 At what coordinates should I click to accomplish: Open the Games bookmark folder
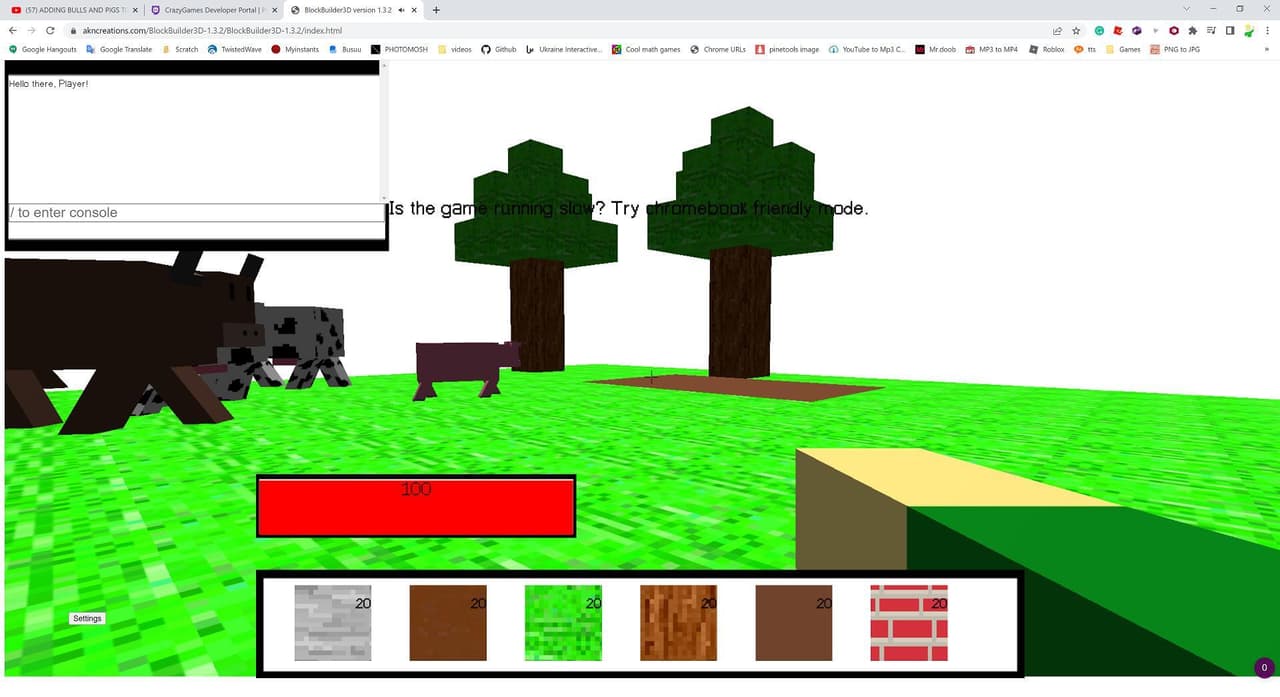[x=1123, y=49]
